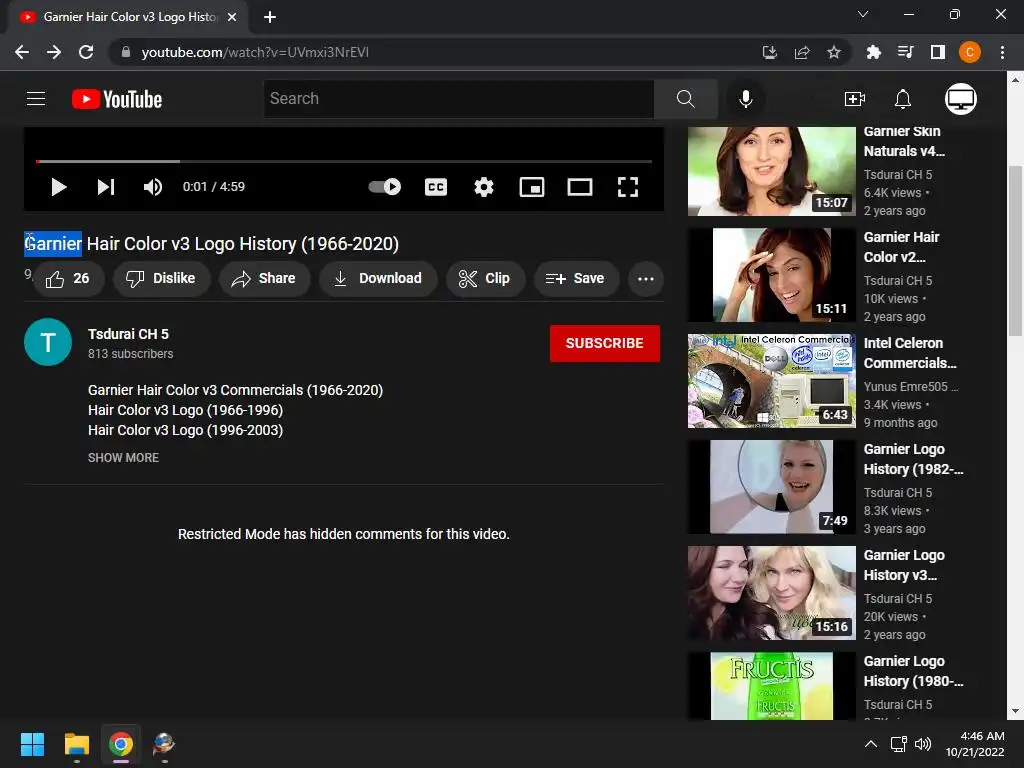
Task: Install app icon in address bar
Action: pos(770,52)
